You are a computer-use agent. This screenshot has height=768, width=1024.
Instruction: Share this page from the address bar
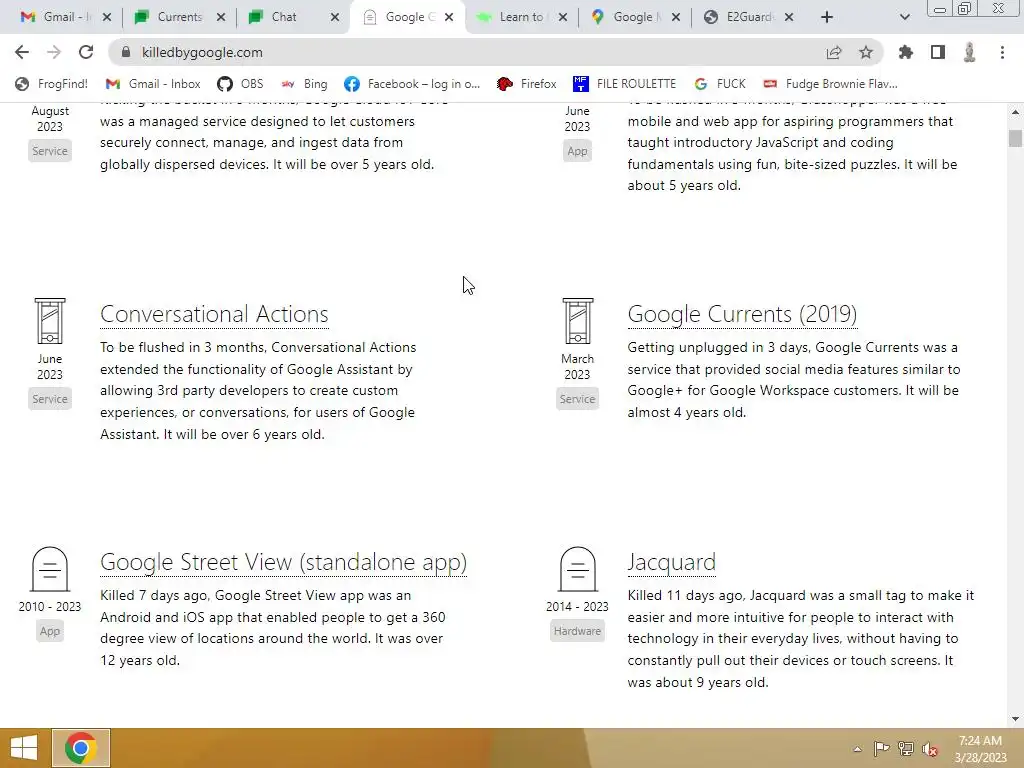(x=834, y=52)
